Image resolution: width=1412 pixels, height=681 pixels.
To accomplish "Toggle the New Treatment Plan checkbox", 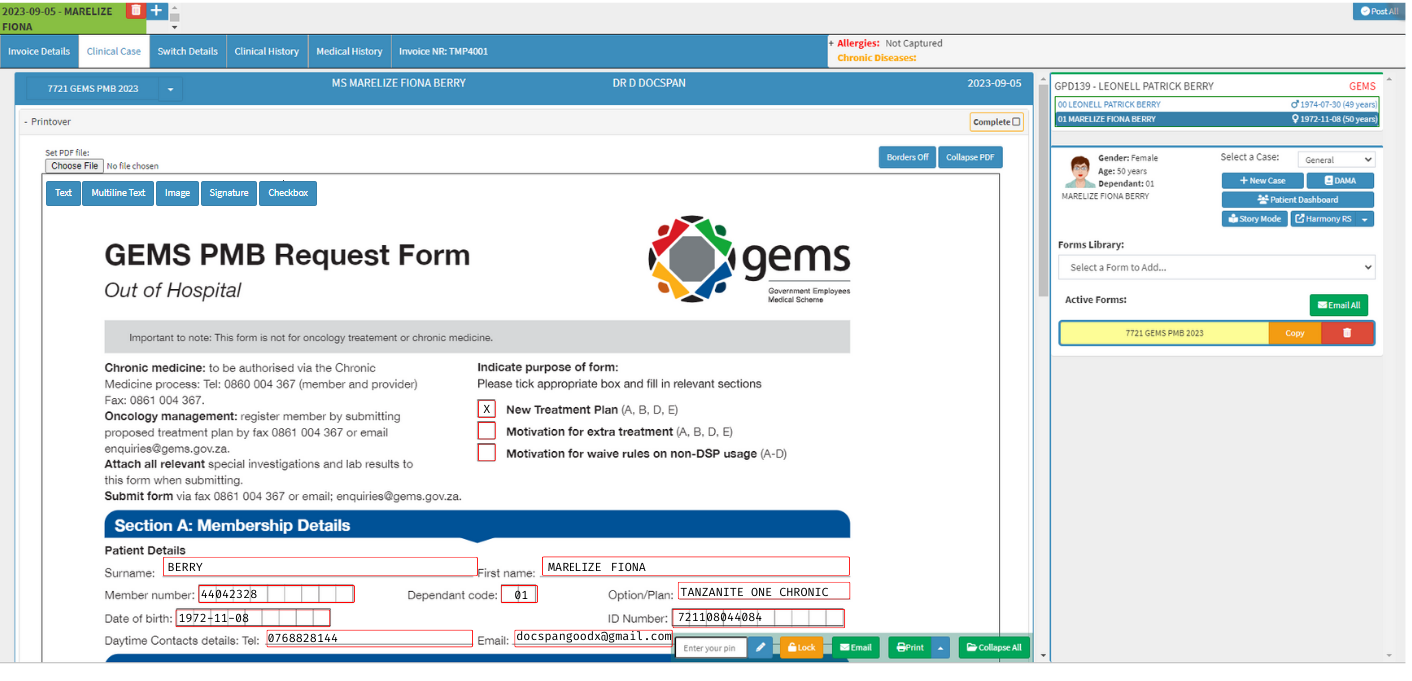I will click(x=487, y=409).
